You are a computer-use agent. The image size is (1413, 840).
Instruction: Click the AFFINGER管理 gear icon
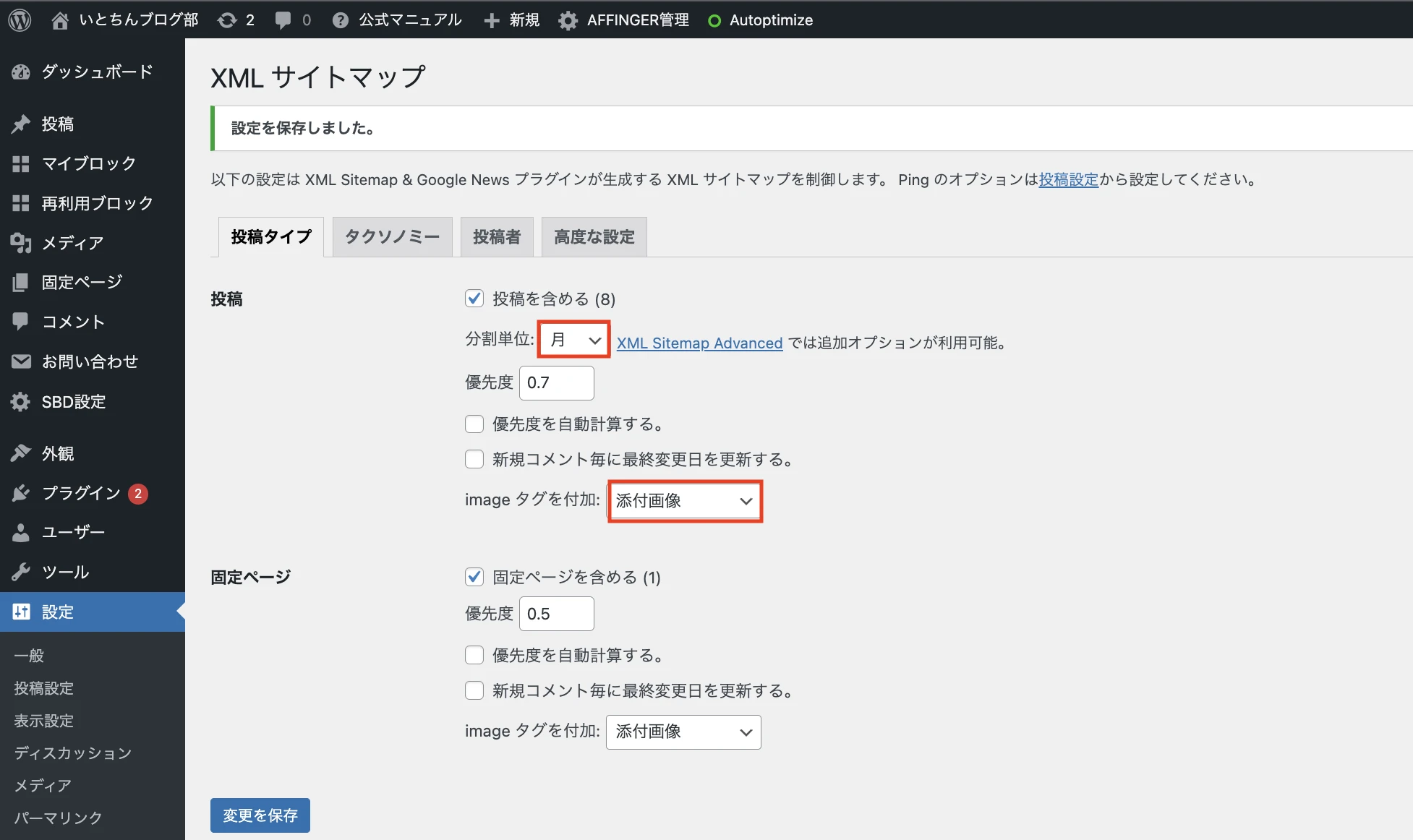pos(568,20)
